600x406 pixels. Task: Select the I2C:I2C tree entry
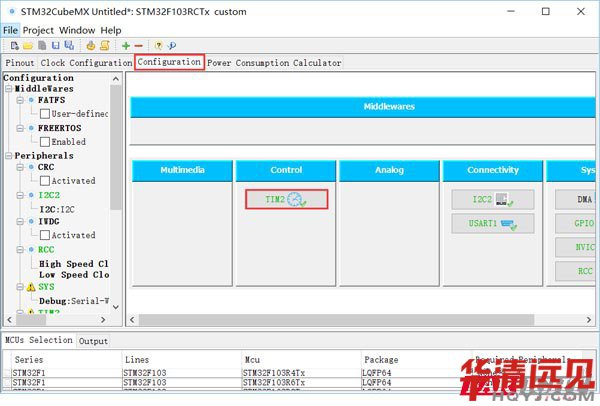click(x=57, y=209)
